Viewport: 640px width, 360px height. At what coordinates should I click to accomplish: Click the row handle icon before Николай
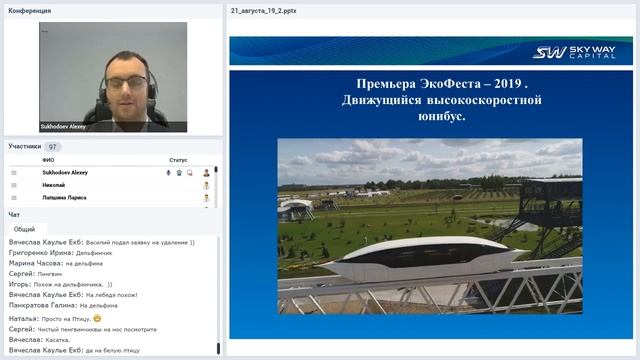click(x=14, y=185)
